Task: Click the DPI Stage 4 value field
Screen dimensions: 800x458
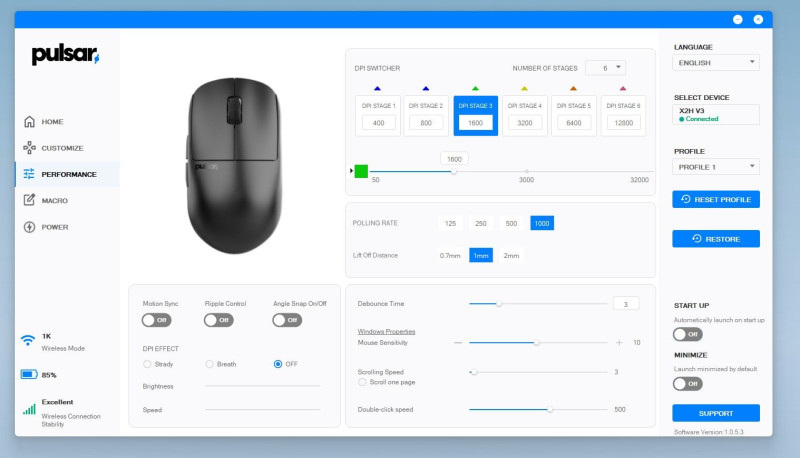Action: (524, 123)
